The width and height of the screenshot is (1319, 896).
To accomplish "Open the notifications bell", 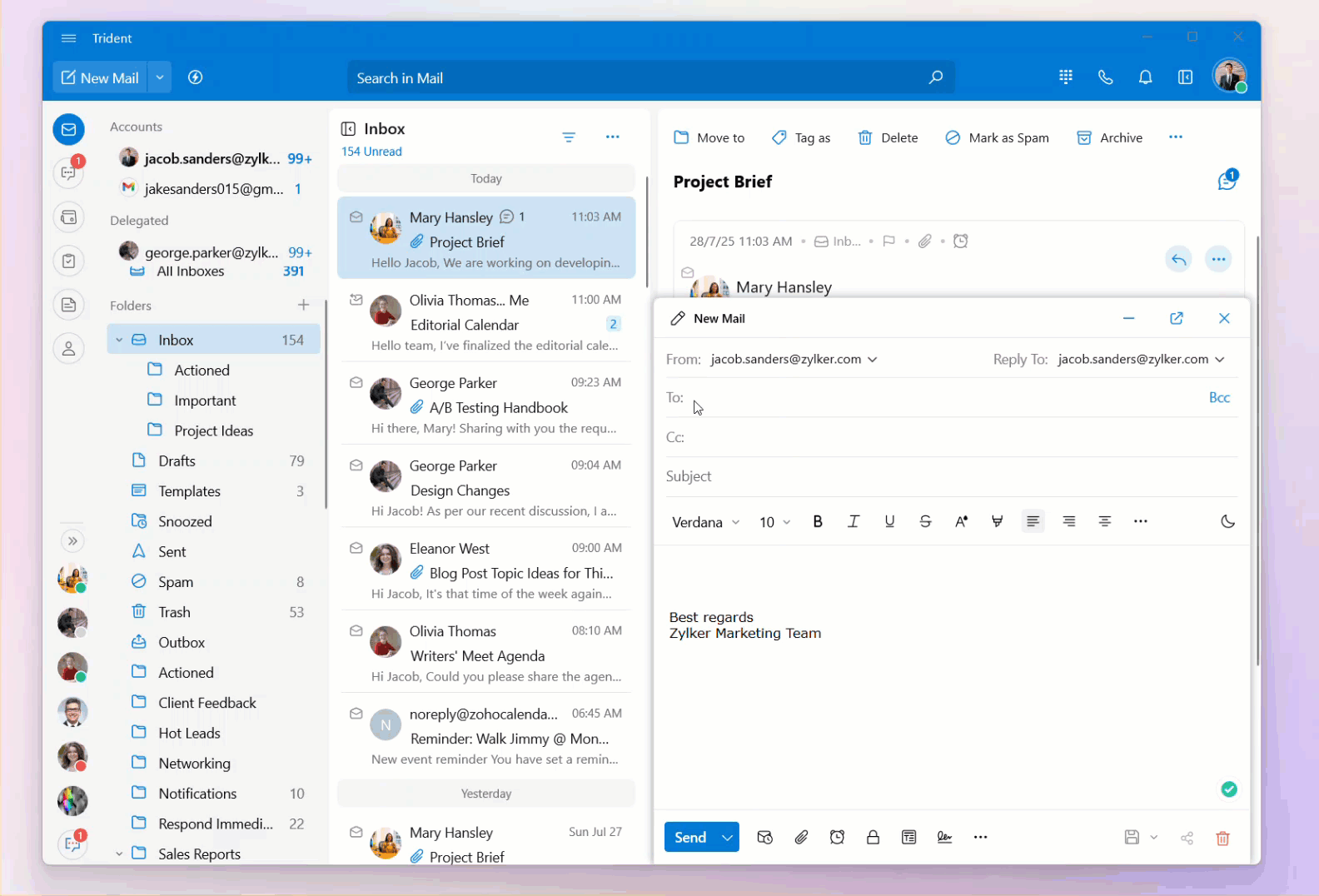I will point(1146,77).
